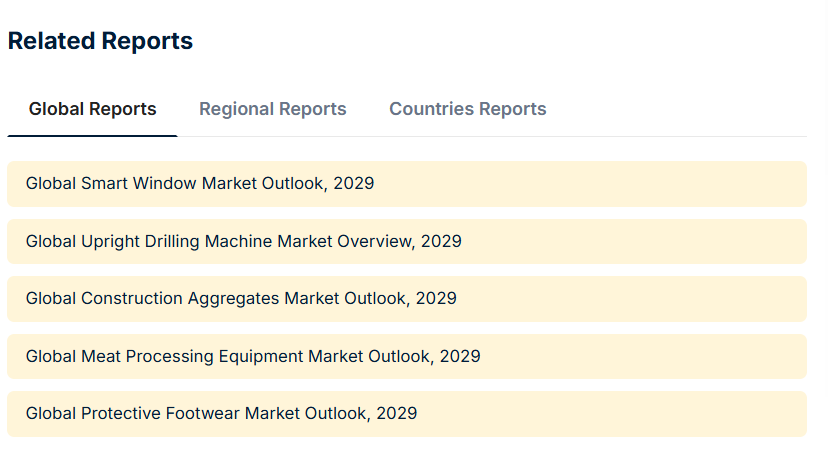The image size is (828, 454).
Task: Open Global Upright Drilling Machine Market Overview
Action: pyautogui.click(x=243, y=241)
